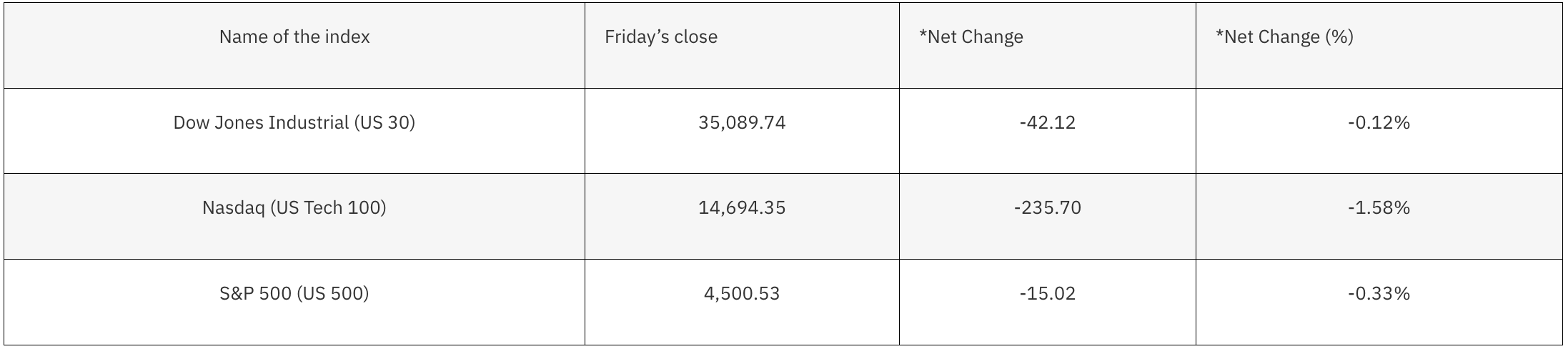Image resolution: width=1568 pixels, height=349 pixels.
Task: Click the "(US 30)" label text
Action: coord(384,123)
